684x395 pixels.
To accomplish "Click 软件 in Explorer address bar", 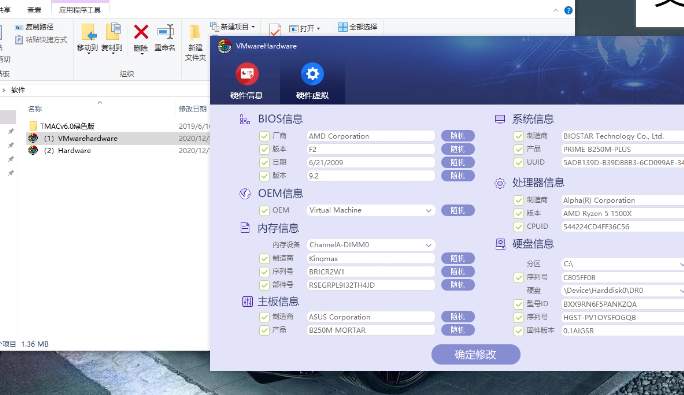I will click(x=18, y=90).
